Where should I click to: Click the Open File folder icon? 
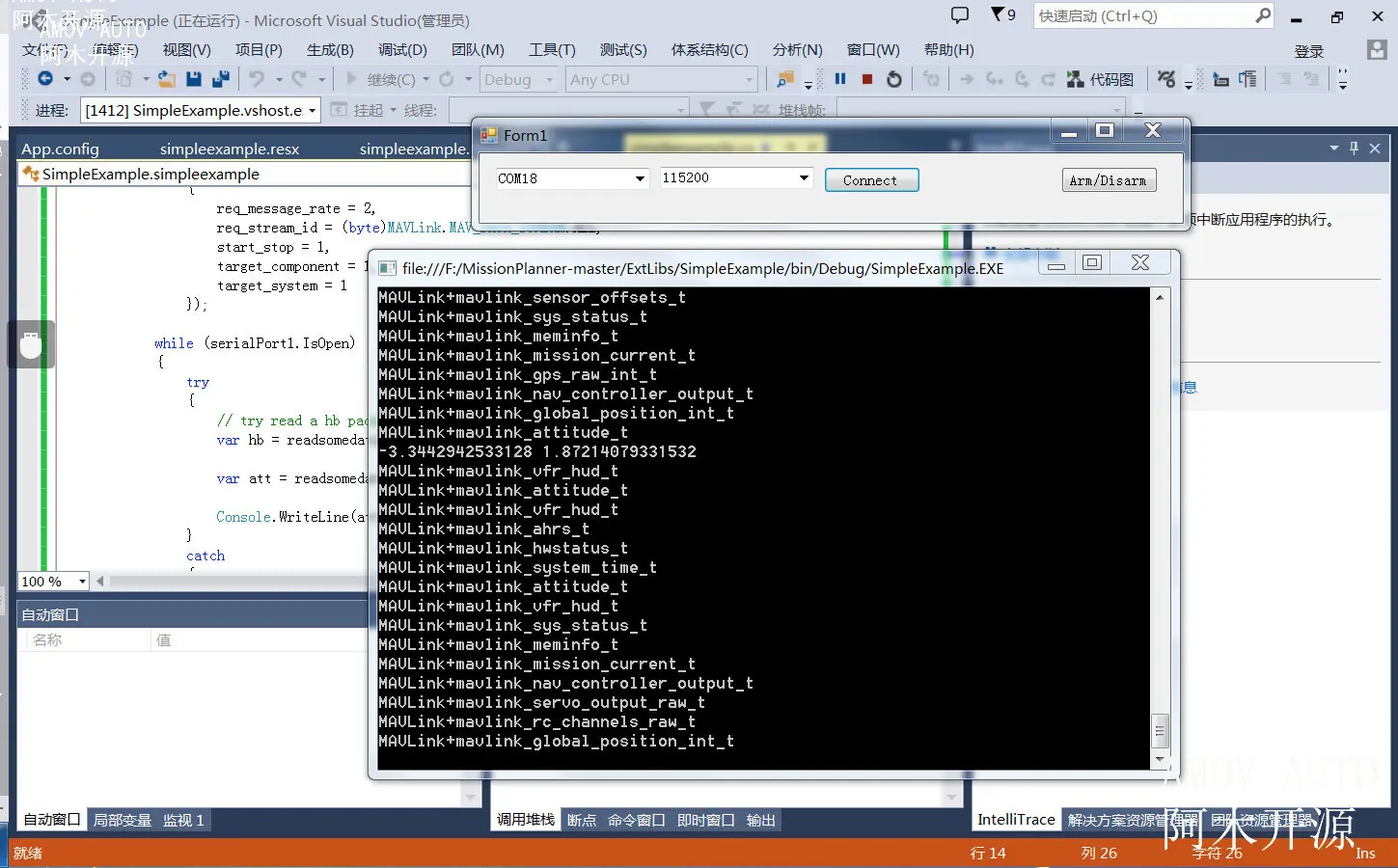click(x=167, y=79)
